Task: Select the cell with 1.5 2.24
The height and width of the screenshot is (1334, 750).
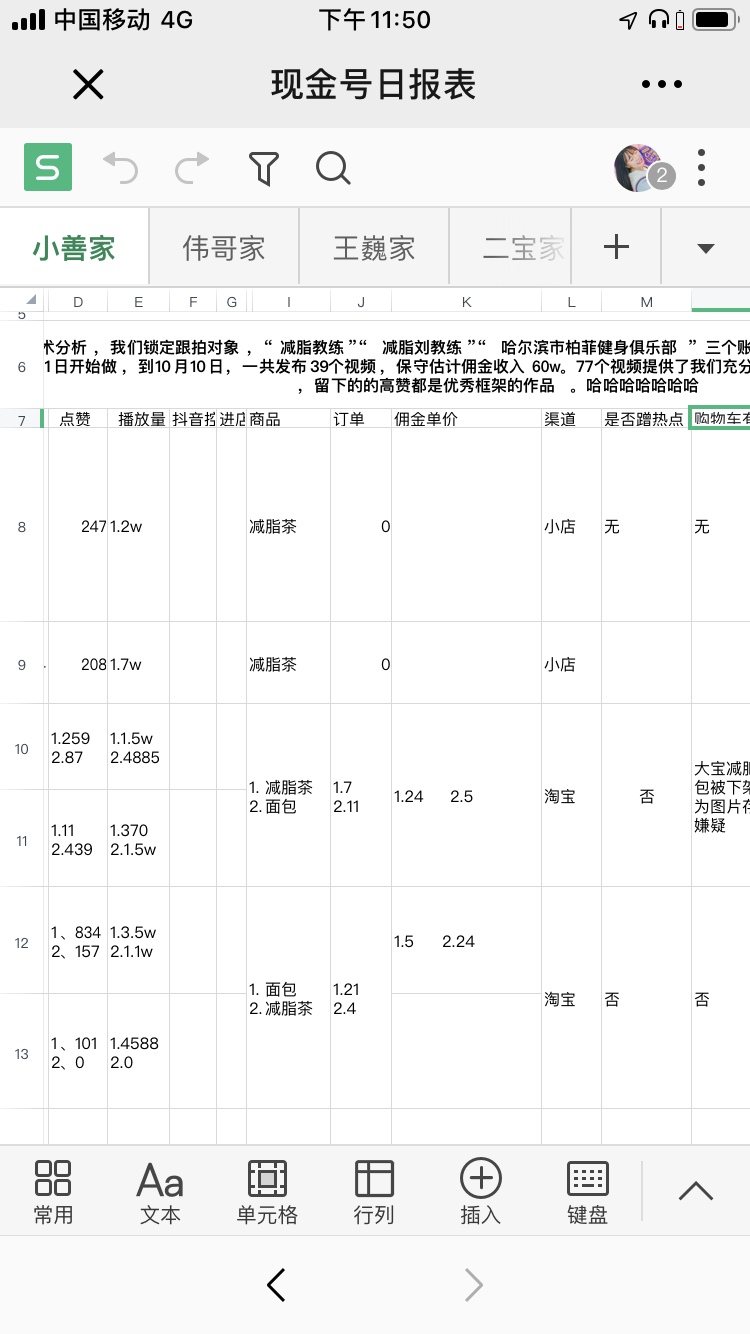Action: click(466, 941)
